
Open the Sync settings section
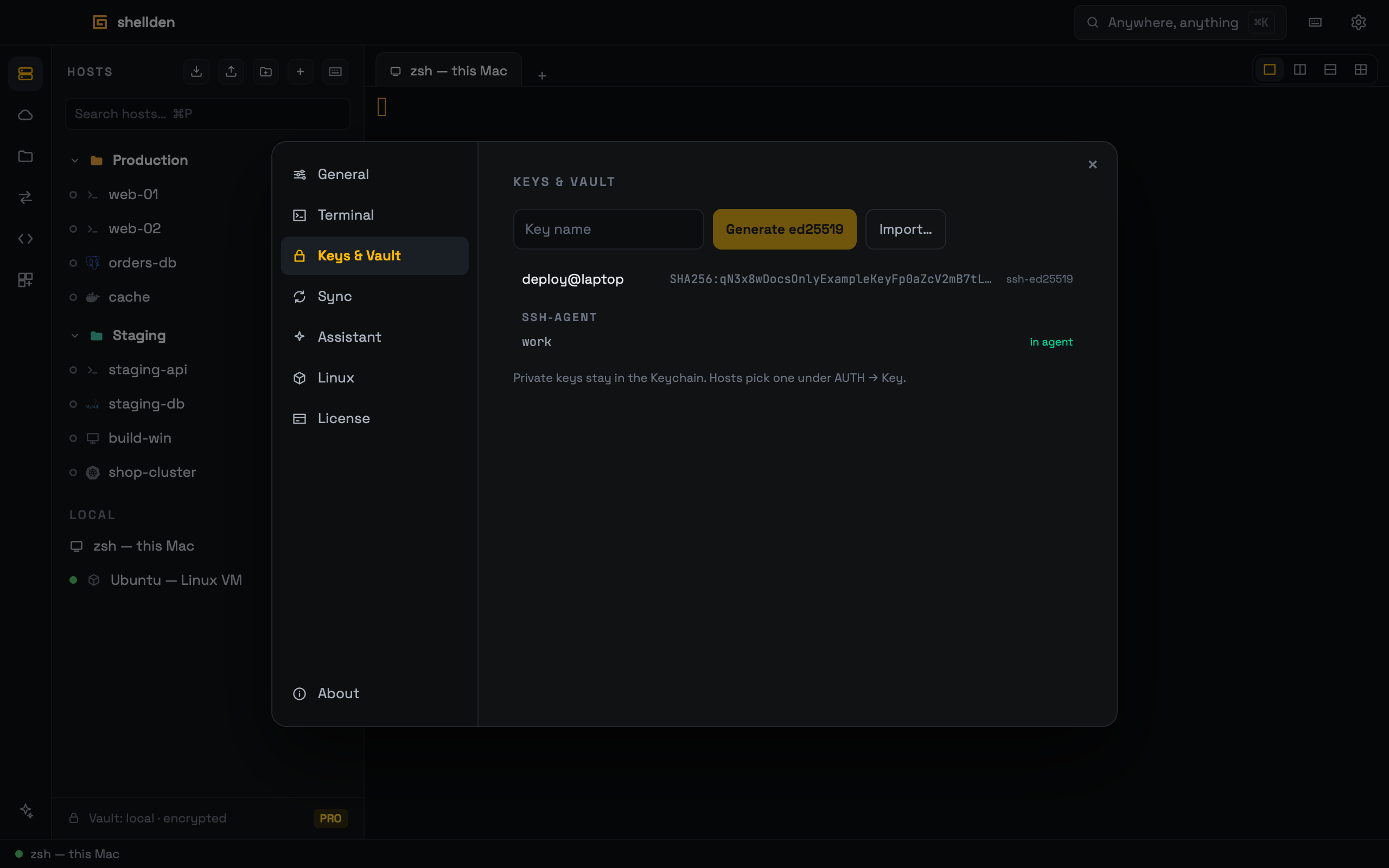tap(375, 296)
